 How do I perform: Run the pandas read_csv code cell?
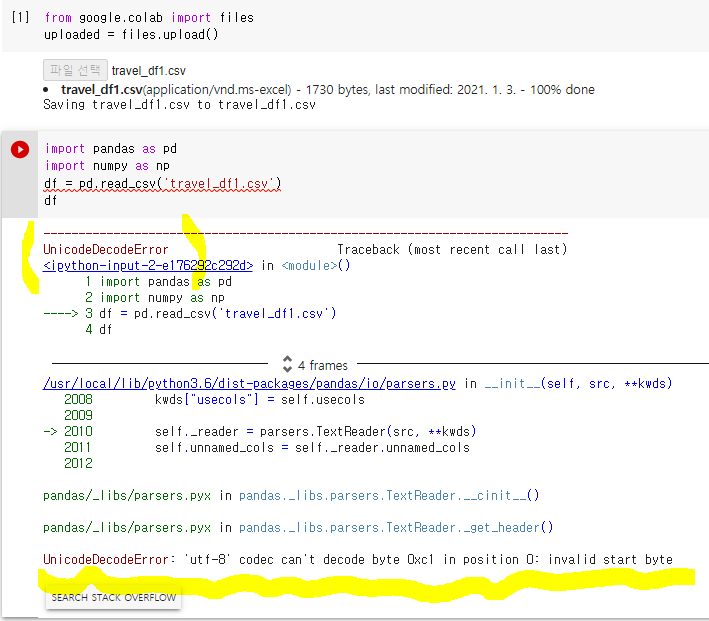pyautogui.click(x=20, y=149)
